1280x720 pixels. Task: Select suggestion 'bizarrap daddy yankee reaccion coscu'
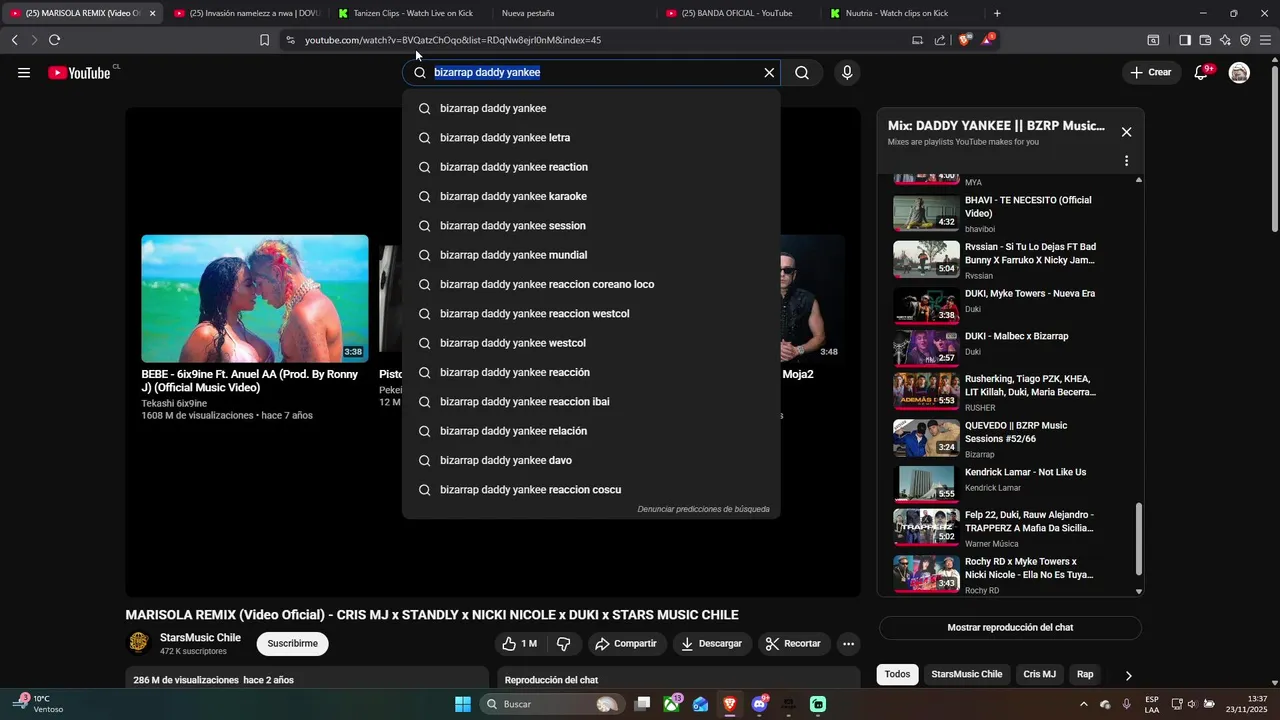tap(591, 490)
